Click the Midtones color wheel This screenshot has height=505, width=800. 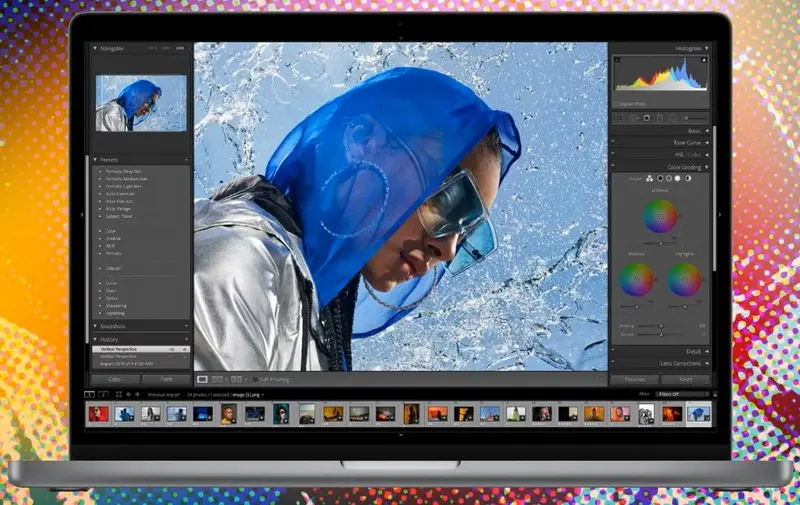tap(660, 215)
